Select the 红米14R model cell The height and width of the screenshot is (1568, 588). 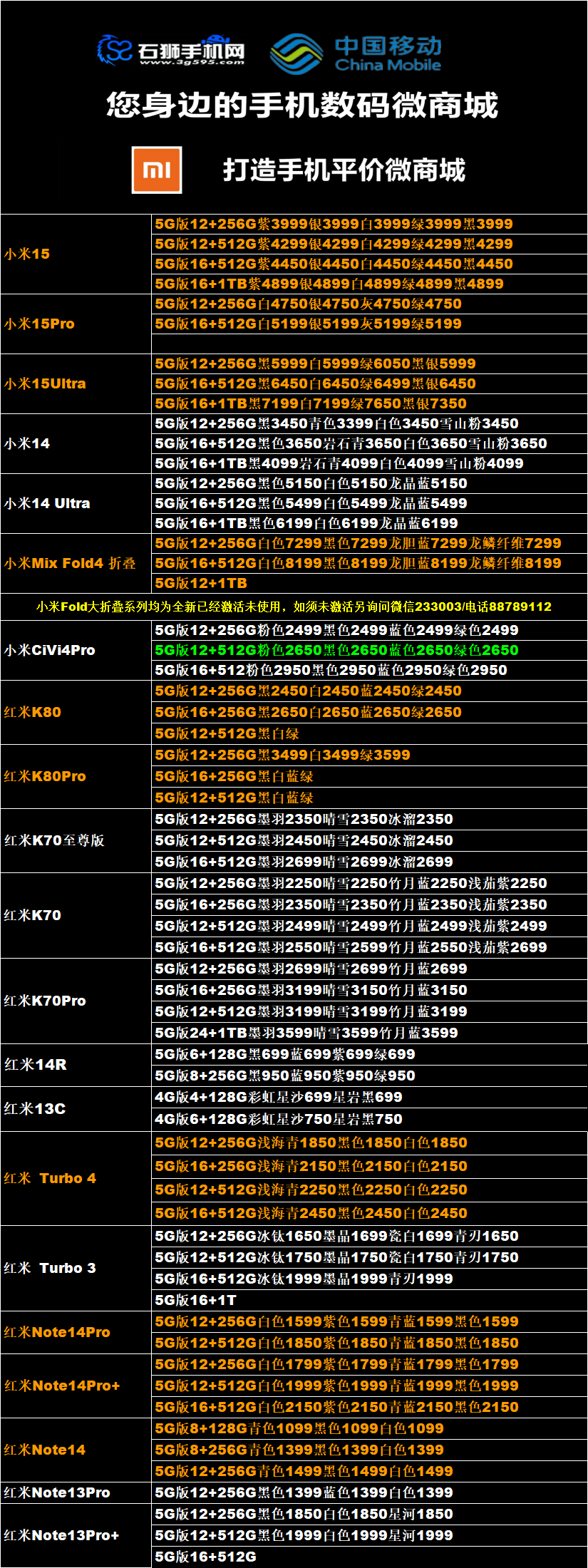coord(76,1065)
